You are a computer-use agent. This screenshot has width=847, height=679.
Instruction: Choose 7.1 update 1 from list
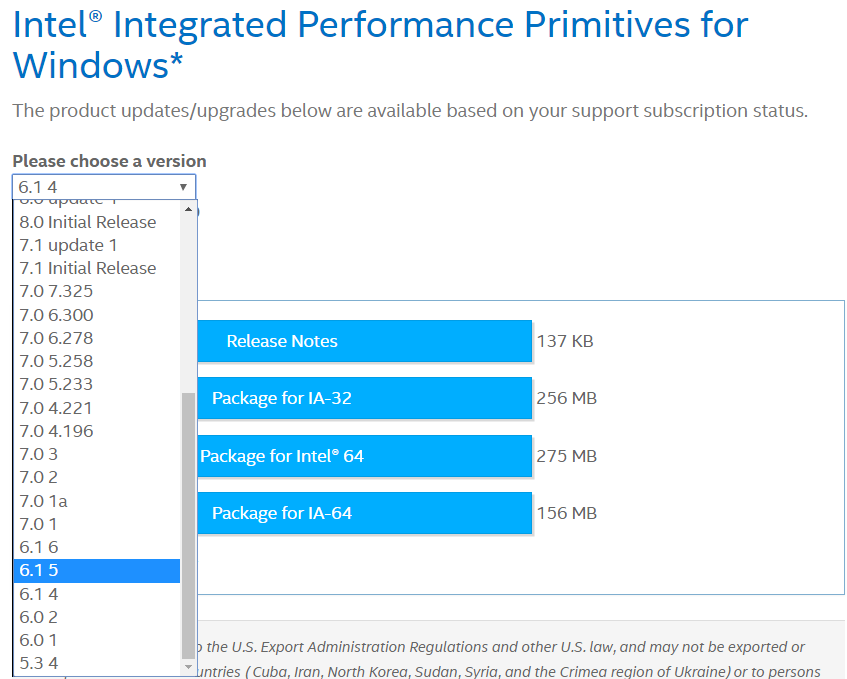(69, 245)
